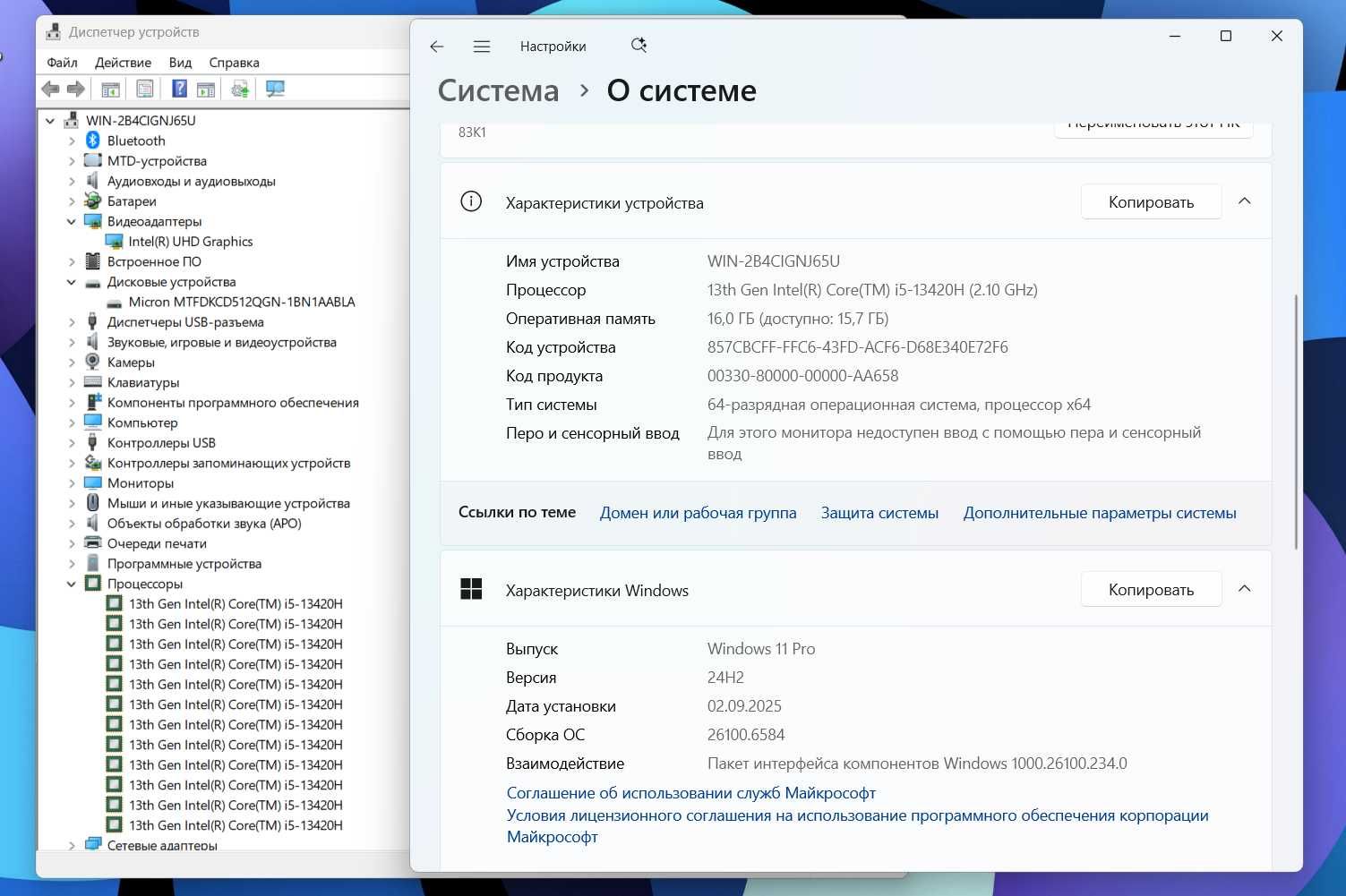Open the Файл menu
Viewport: 1346px width, 896px height.
point(62,63)
